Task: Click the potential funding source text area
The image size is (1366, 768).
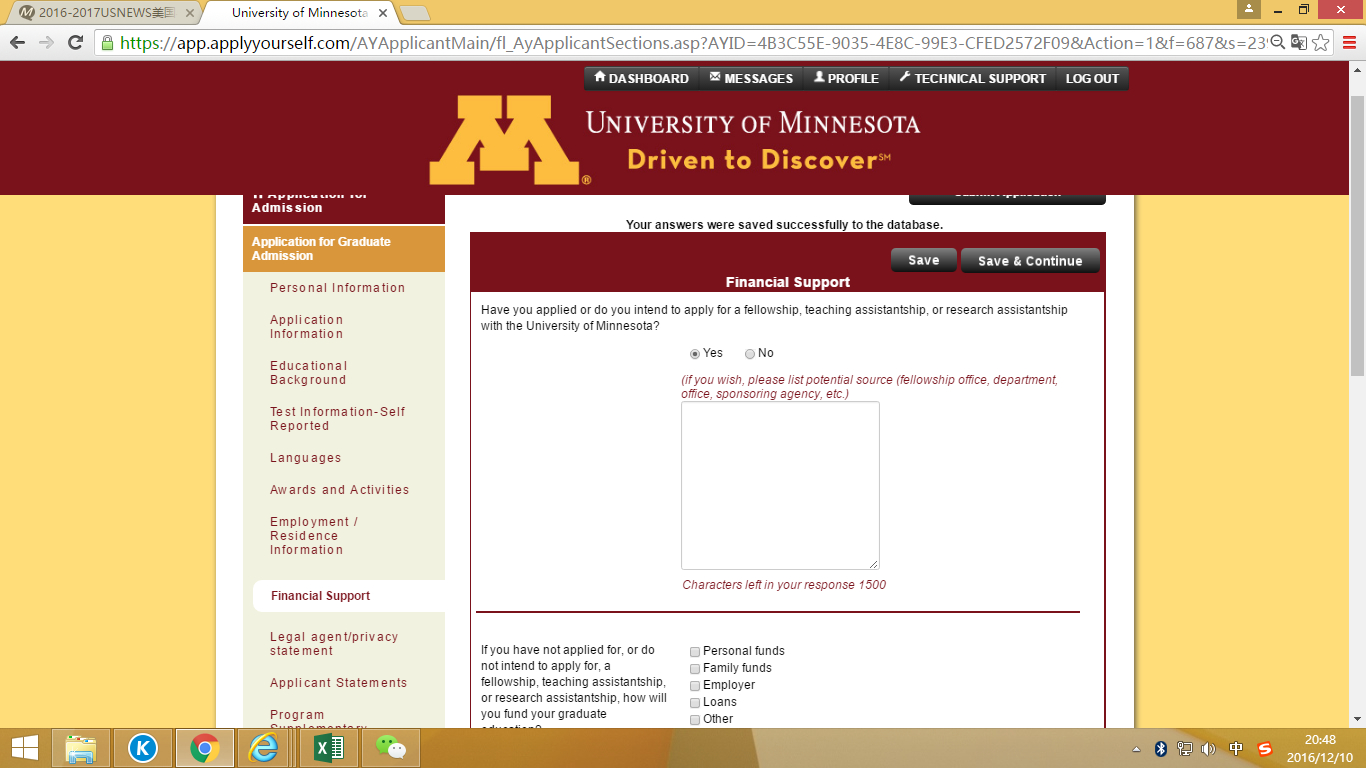Action: (780, 486)
